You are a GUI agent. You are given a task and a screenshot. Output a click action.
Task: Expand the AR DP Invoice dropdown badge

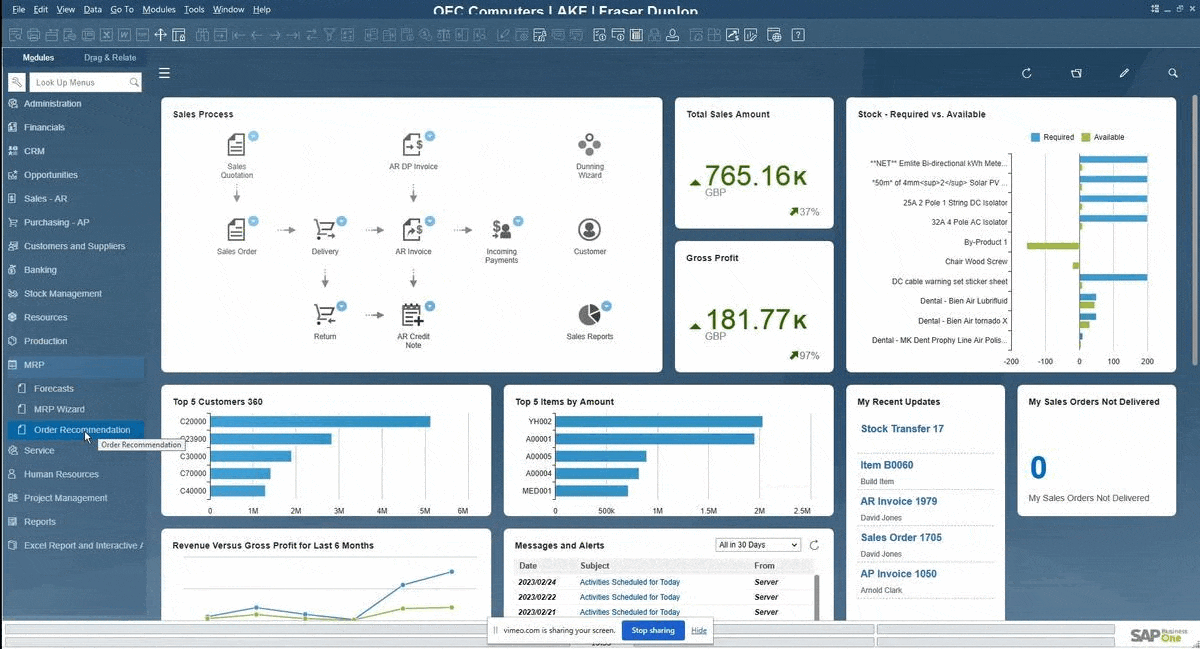[430, 136]
